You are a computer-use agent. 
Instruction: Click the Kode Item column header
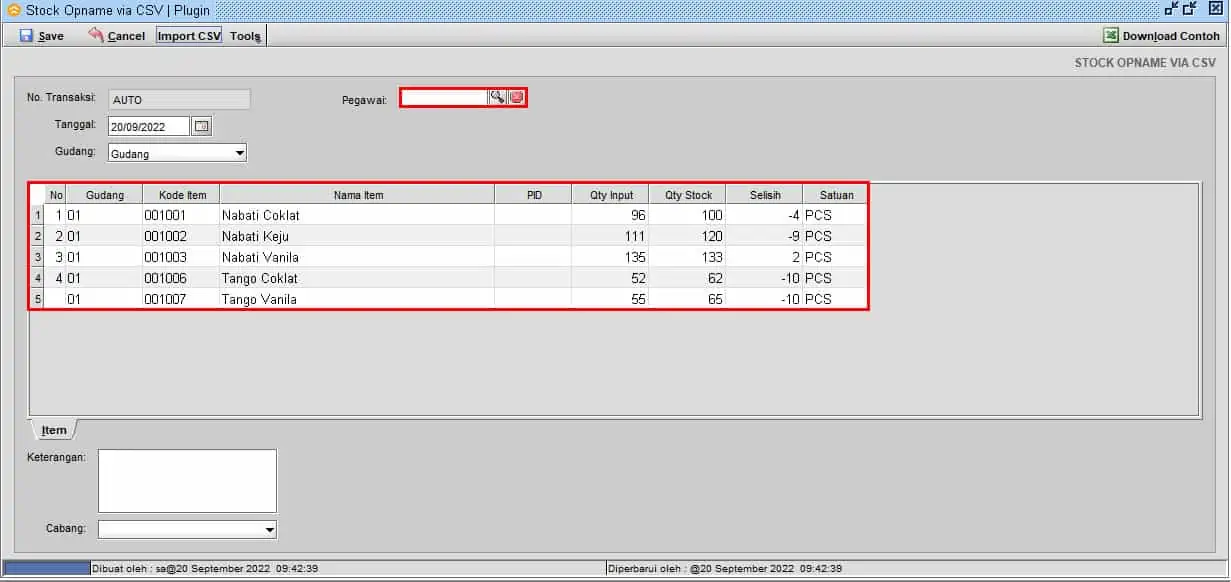coord(182,195)
